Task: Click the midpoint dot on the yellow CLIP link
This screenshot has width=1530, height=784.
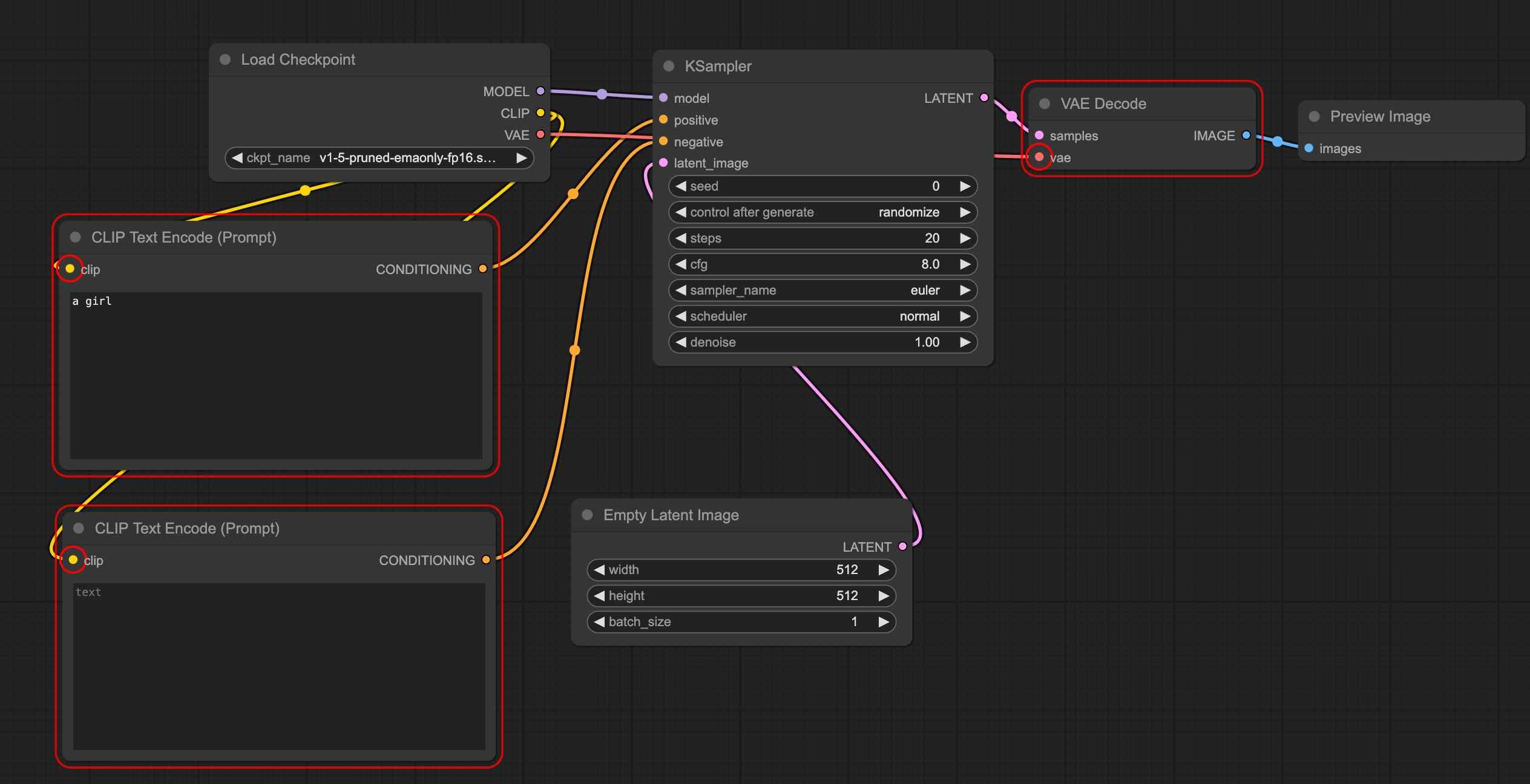Action: (x=305, y=191)
